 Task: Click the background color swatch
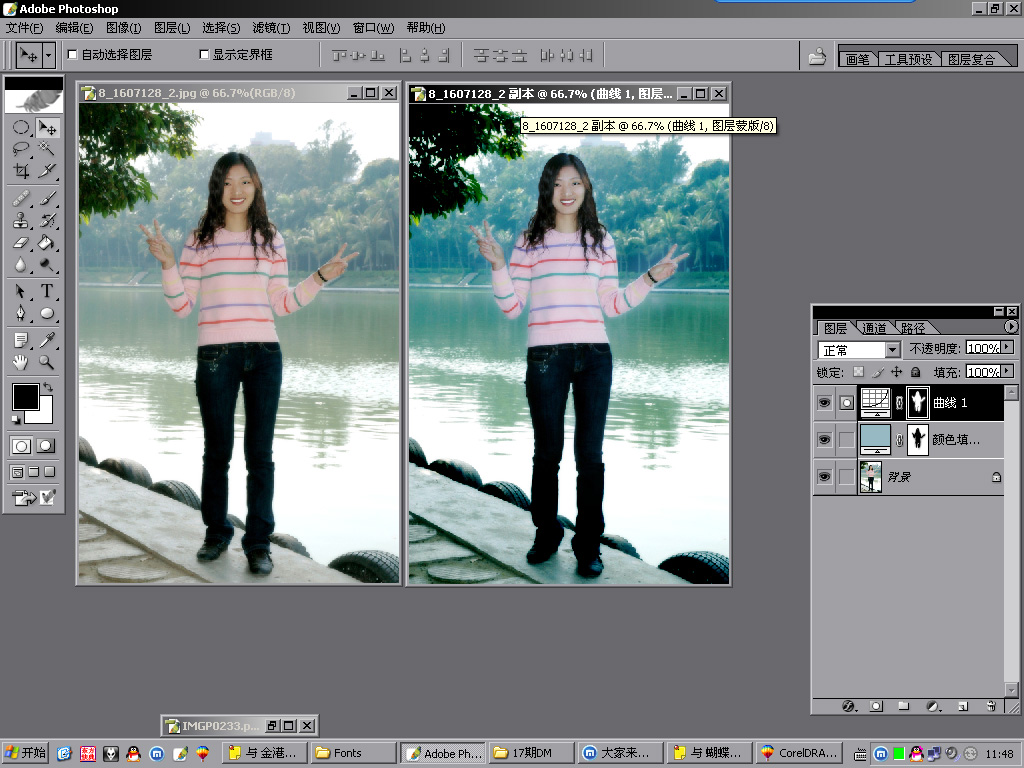(45, 415)
